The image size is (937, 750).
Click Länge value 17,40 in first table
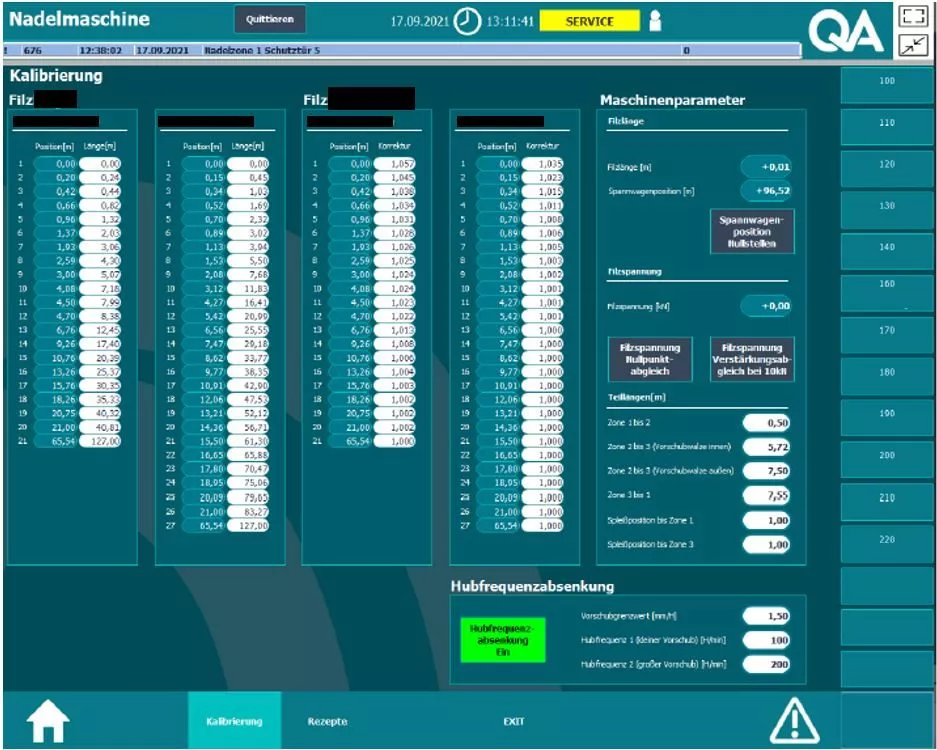pyautogui.click(x=100, y=344)
